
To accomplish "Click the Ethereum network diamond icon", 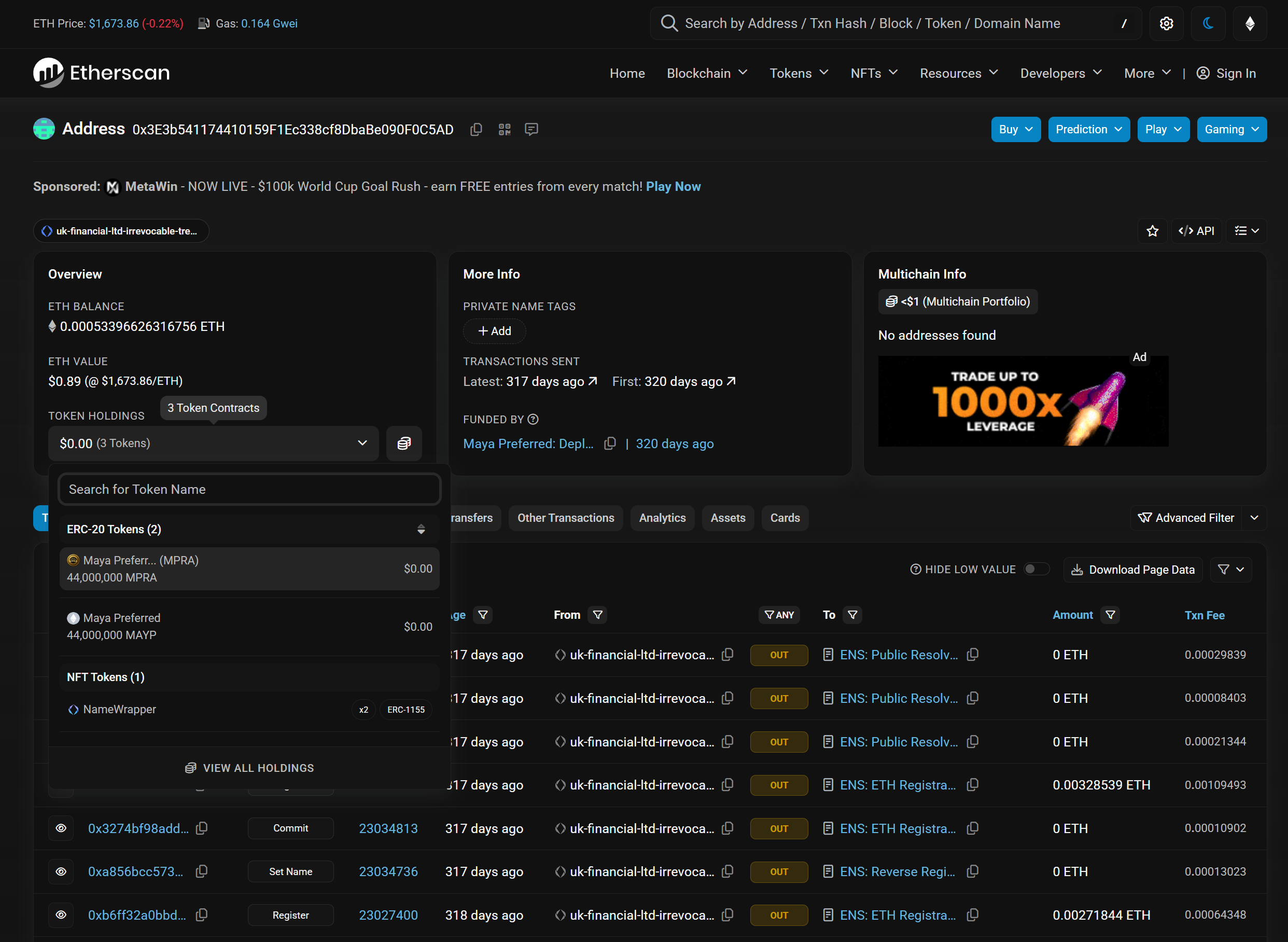I will pyautogui.click(x=1249, y=23).
